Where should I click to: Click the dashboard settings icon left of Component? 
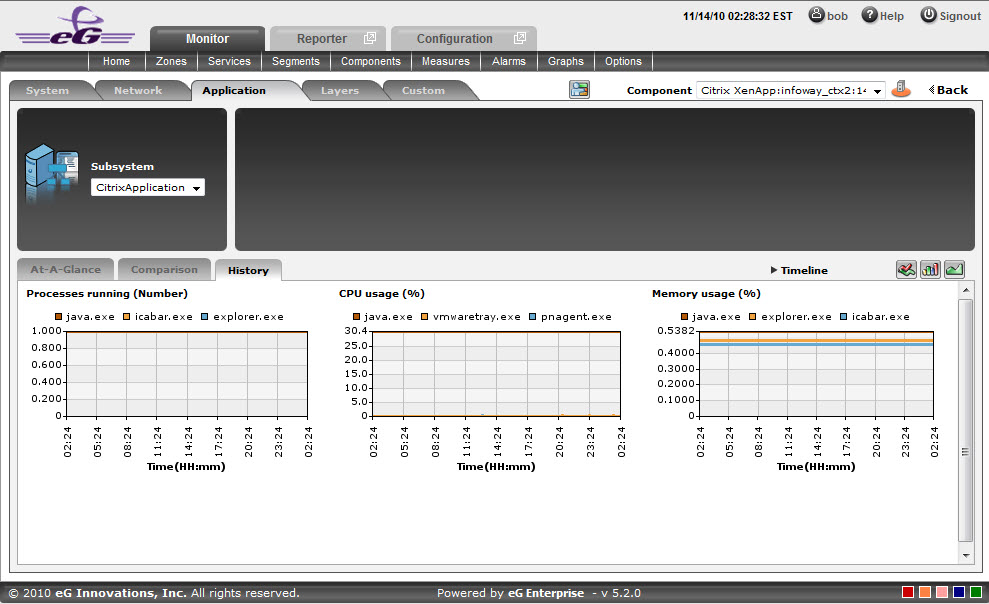pyautogui.click(x=579, y=90)
